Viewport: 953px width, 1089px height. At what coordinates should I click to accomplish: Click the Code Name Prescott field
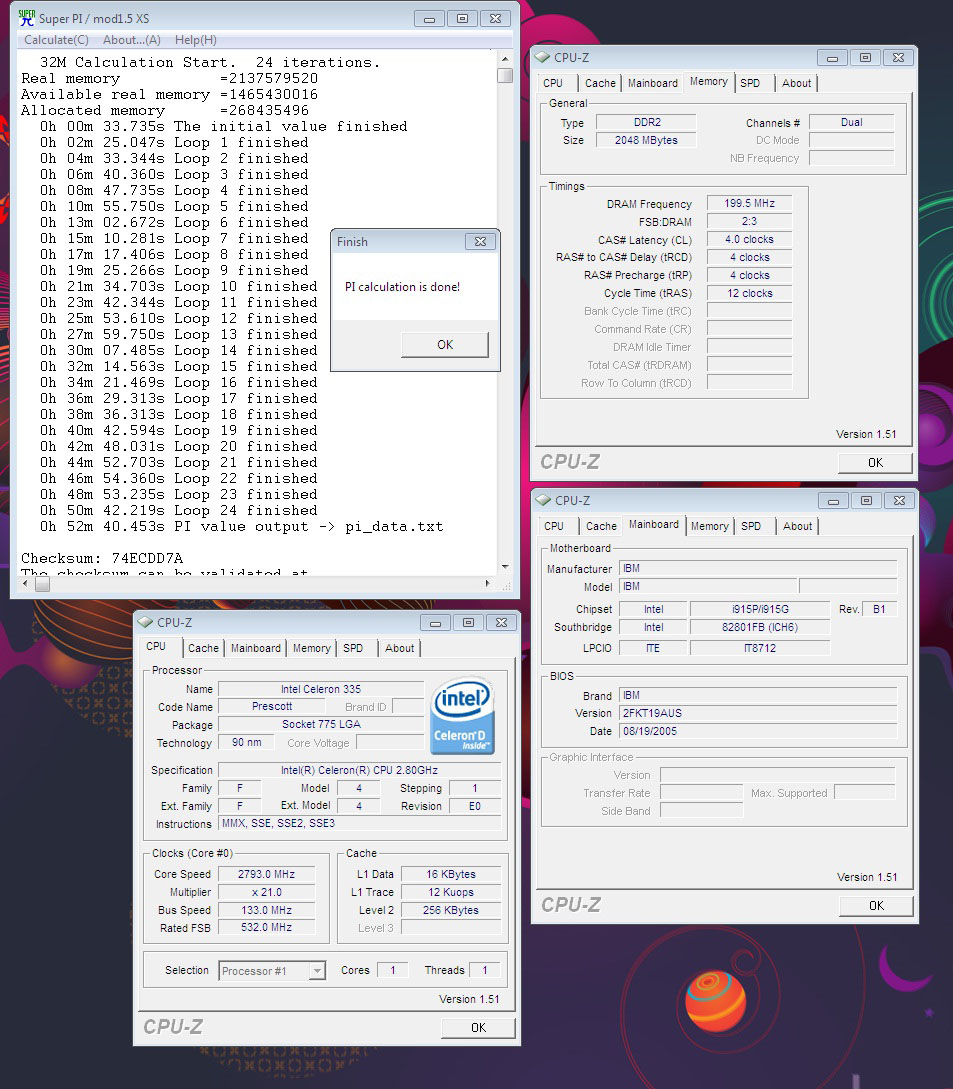[x=272, y=706]
